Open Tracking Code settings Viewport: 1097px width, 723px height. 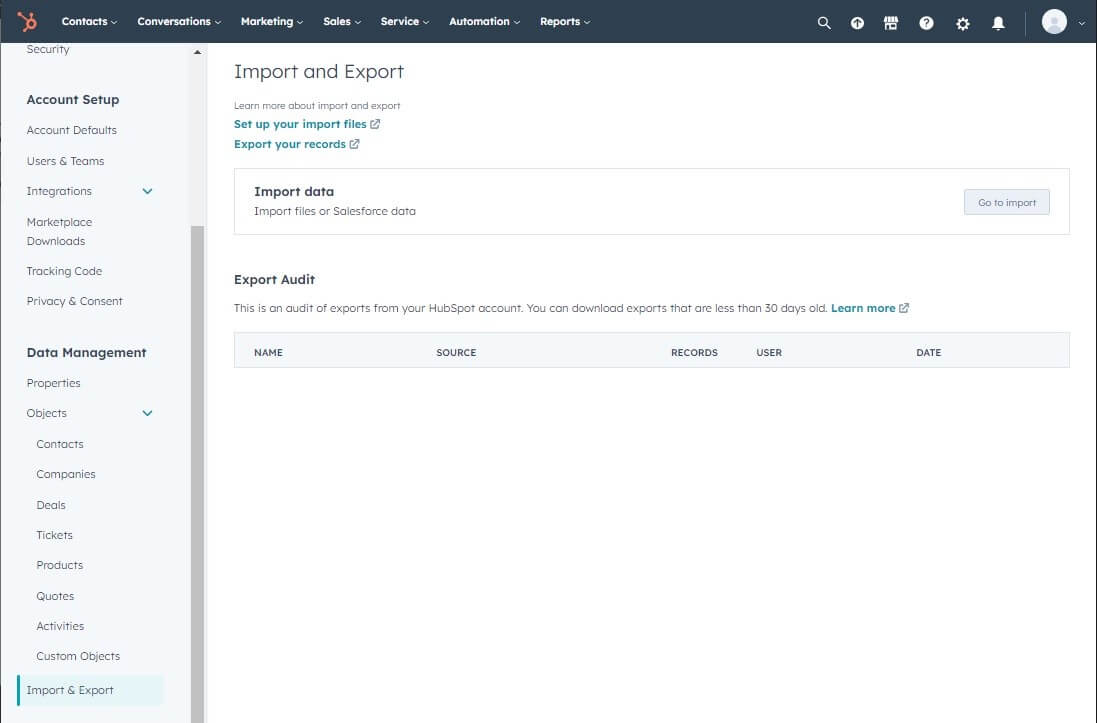(64, 271)
